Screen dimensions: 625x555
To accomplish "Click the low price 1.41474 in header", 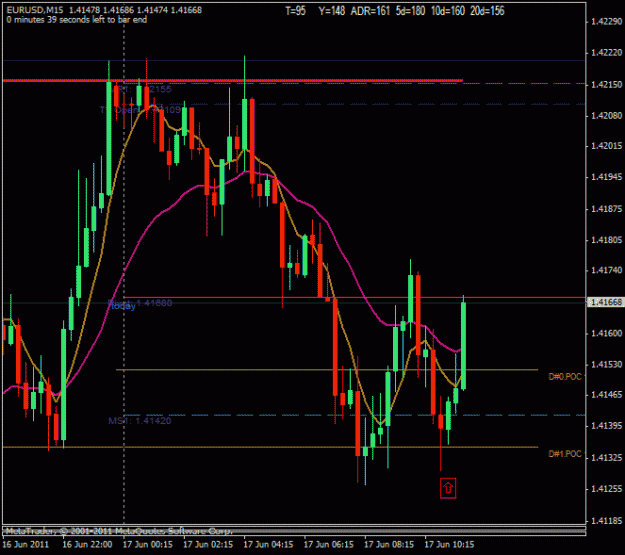I will (x=153, y=10).
